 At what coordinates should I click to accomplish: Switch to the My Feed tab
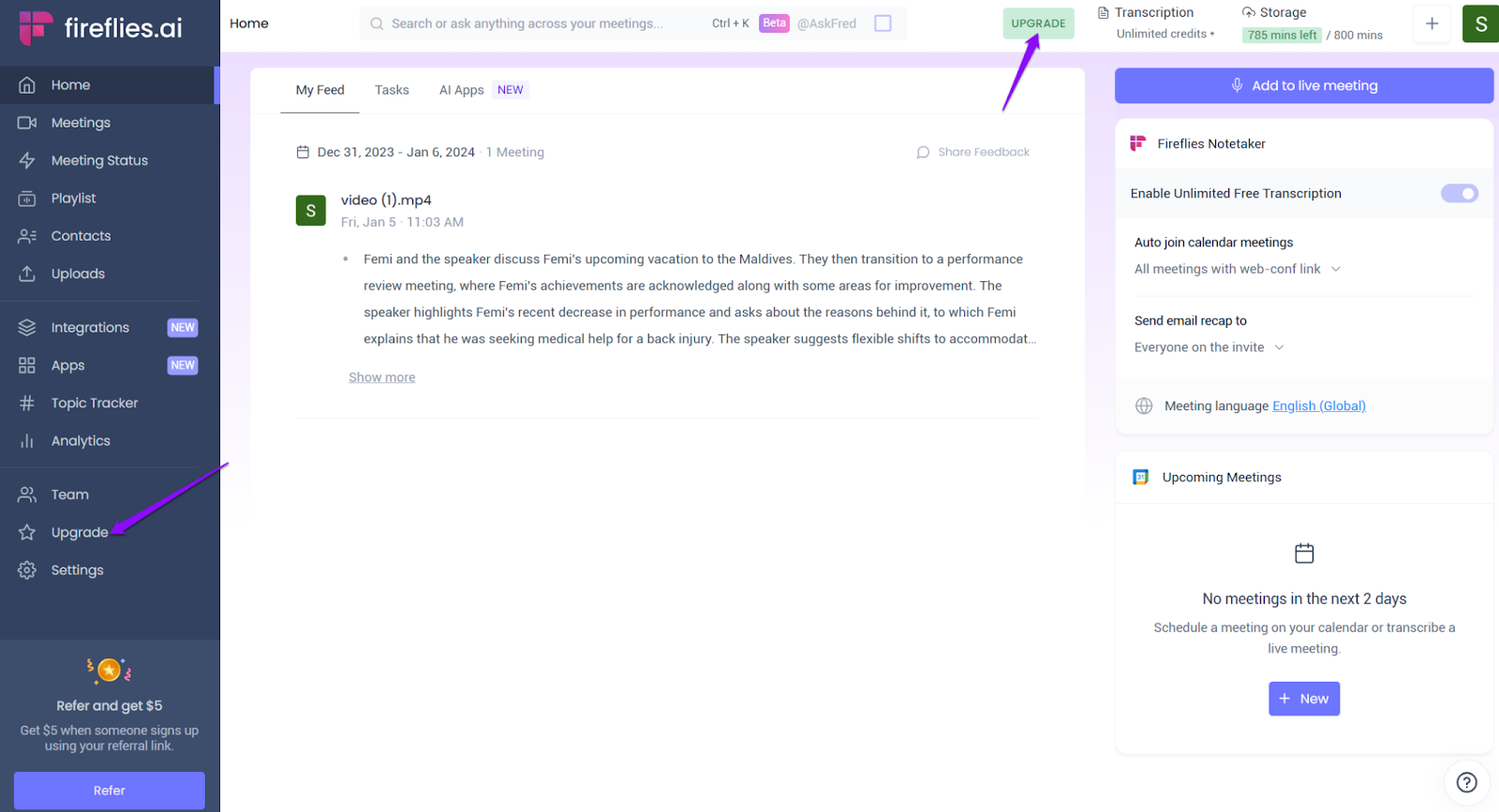pos(320,90)
